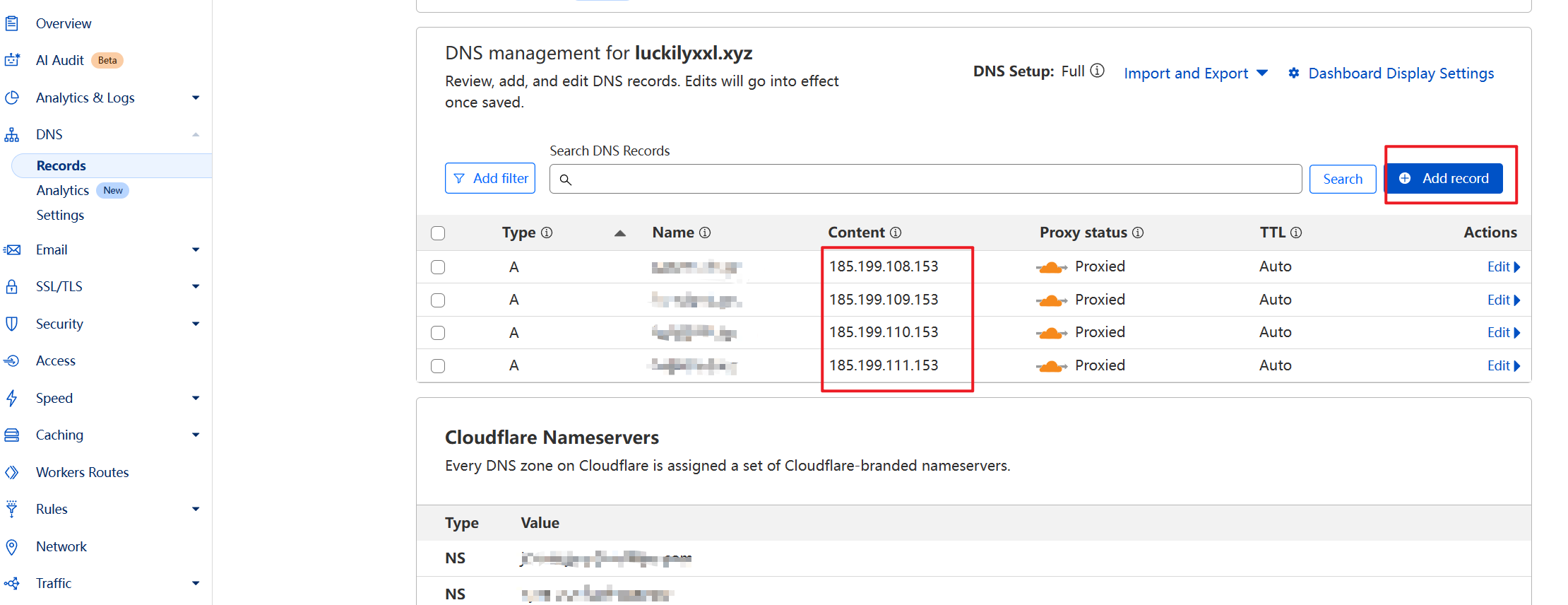Select the Records submenu item
This screenshot has height=605, width=1568.
point(112,165)
